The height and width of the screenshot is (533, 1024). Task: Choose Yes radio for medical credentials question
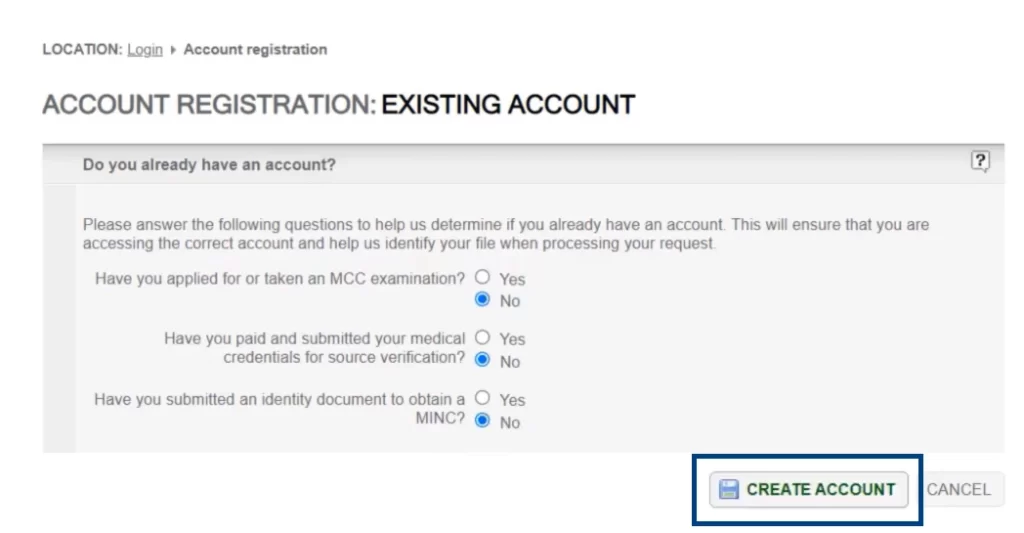coord(483,338)
